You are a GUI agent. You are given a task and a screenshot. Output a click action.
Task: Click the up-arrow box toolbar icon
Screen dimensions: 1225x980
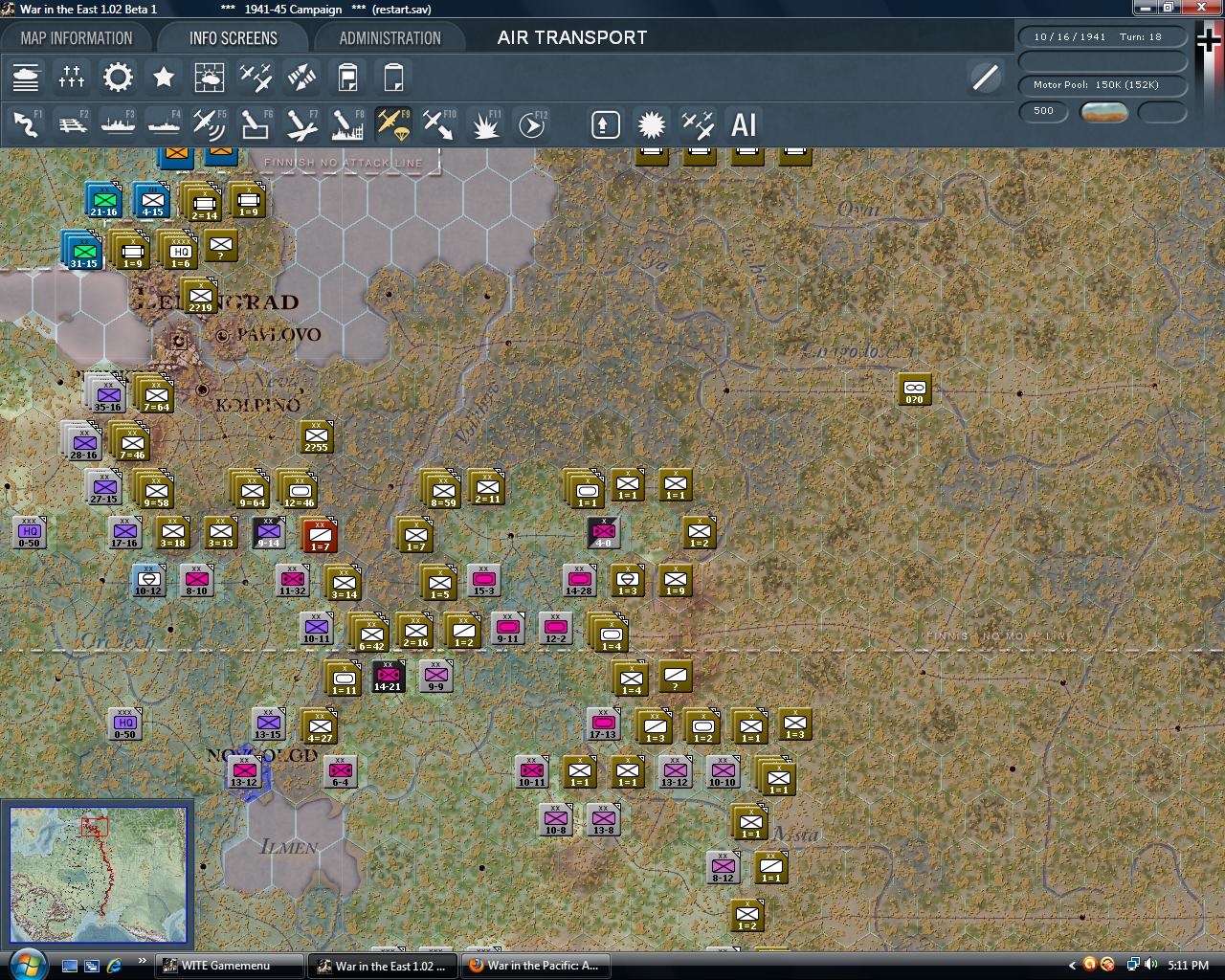[x=606, y=124]
